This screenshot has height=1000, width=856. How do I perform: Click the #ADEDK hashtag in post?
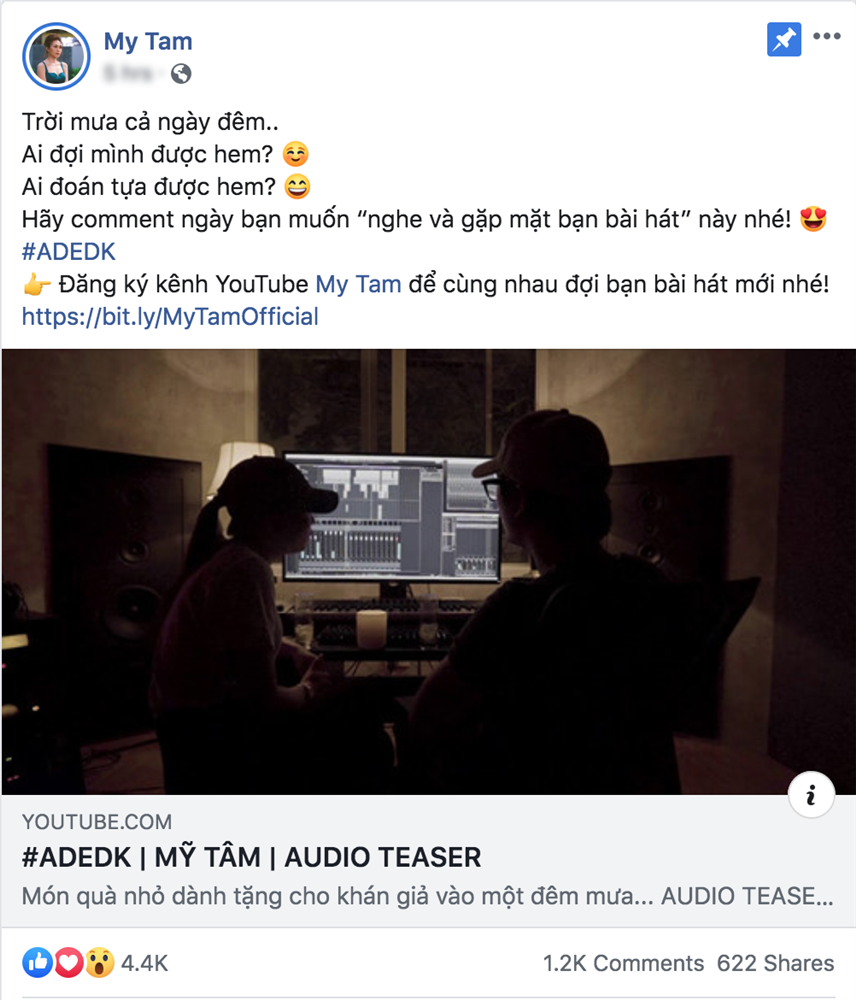69,252
